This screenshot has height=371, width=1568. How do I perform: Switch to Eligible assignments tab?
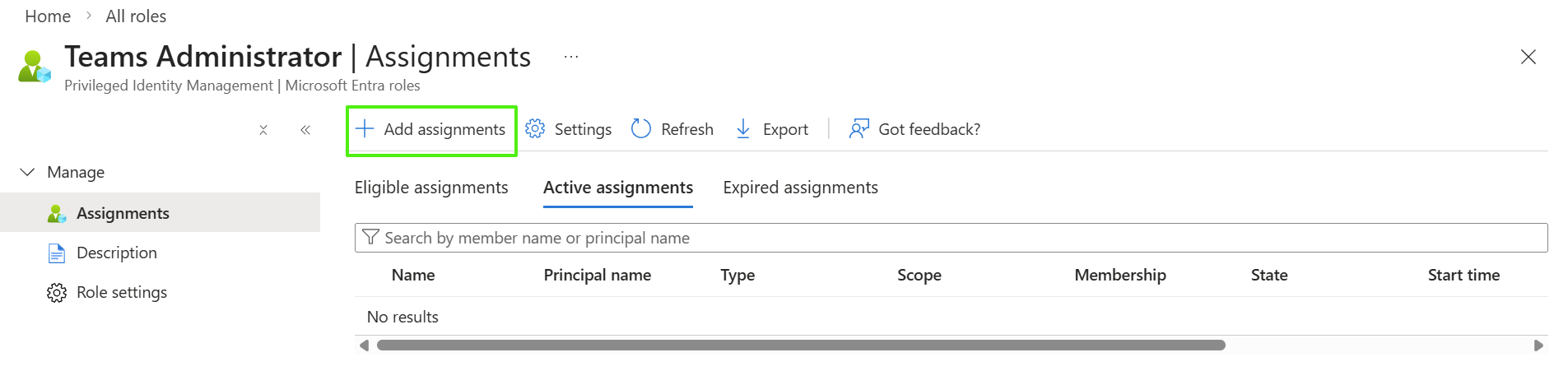(431, 188)
